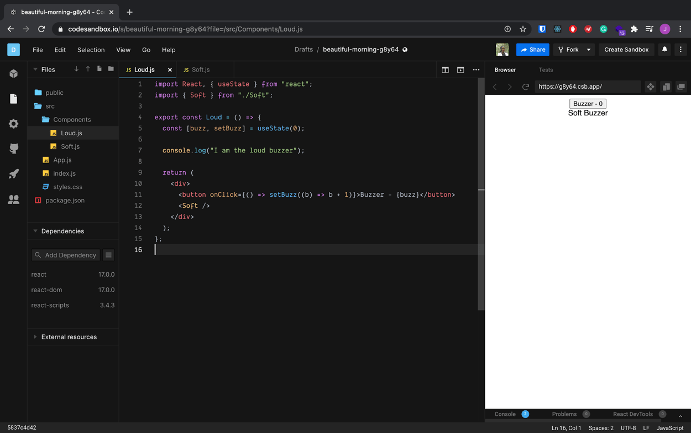
Task: Open the Explorer file icon in sidebar
Action: point(14,99)
